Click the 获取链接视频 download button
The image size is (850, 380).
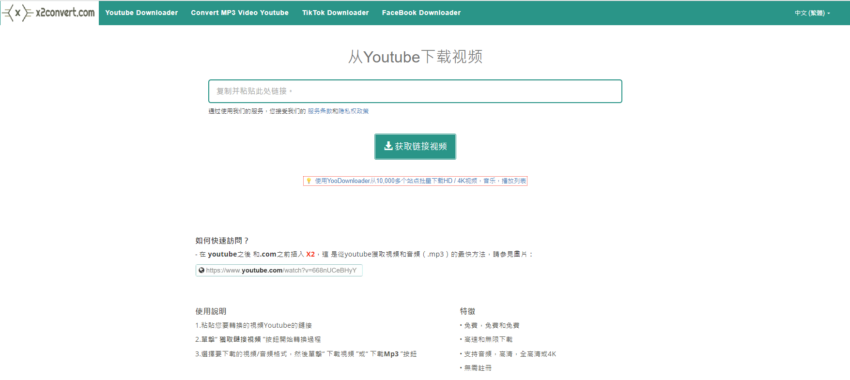point(415,146)
